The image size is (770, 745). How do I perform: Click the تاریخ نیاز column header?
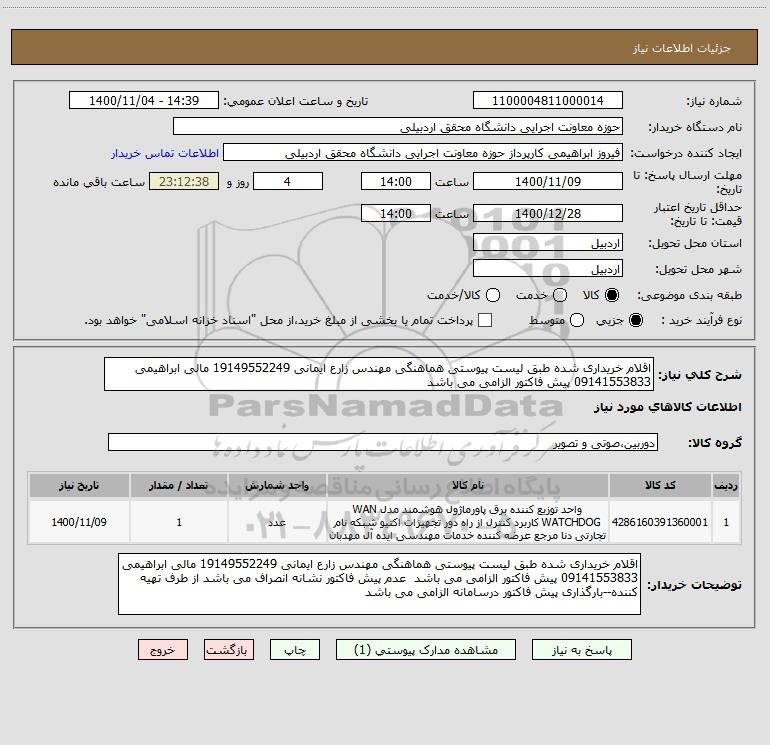(79, 485)
